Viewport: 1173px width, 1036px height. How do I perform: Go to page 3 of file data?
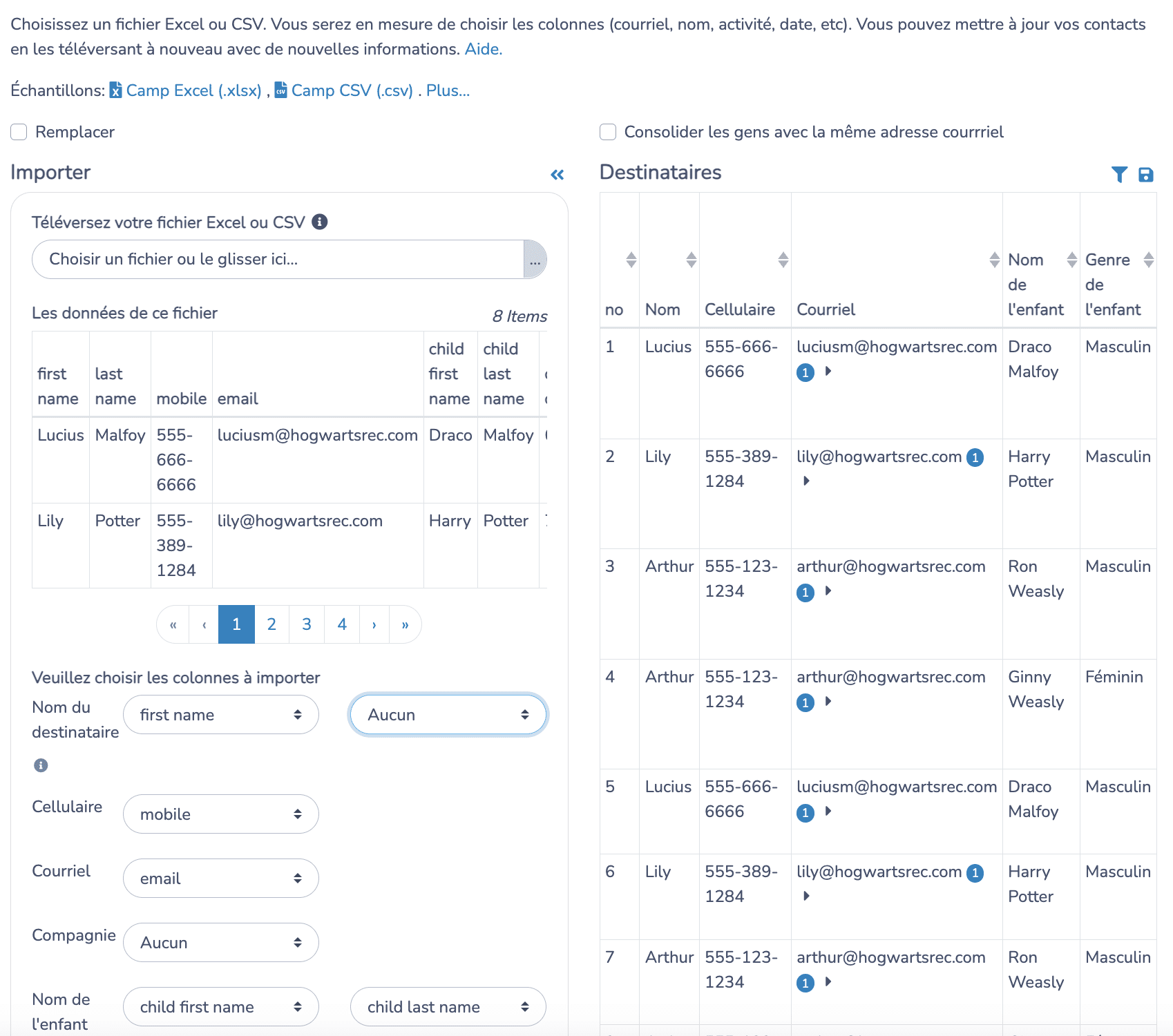[x=307, y=624]
